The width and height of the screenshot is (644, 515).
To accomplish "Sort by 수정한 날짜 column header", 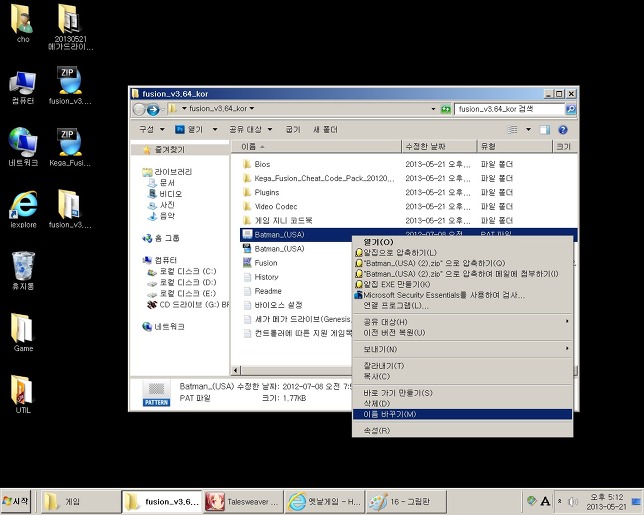I will click(x=439, y=146).
